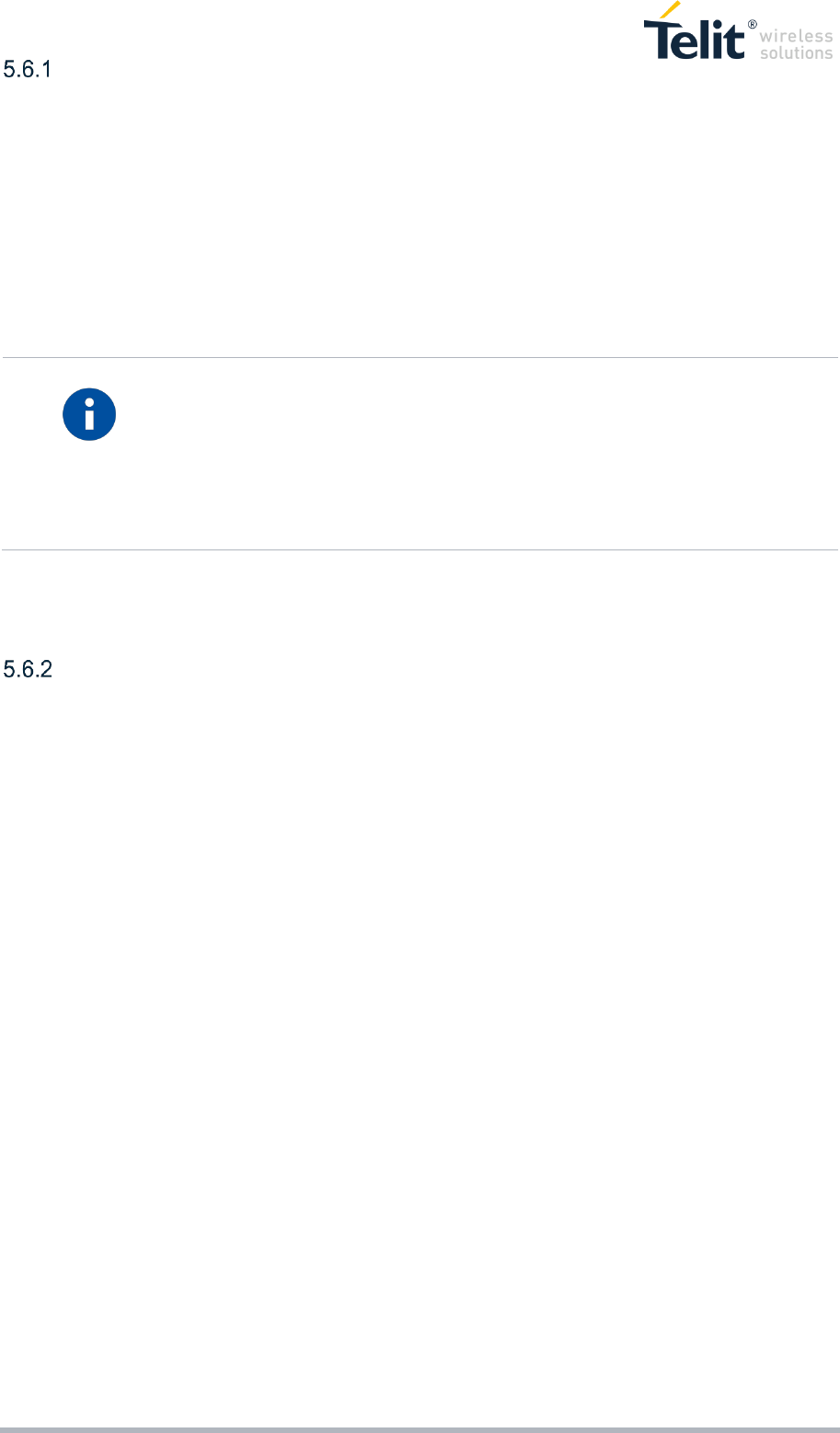Click the horizontal rule below the note box

click(420, 550)
